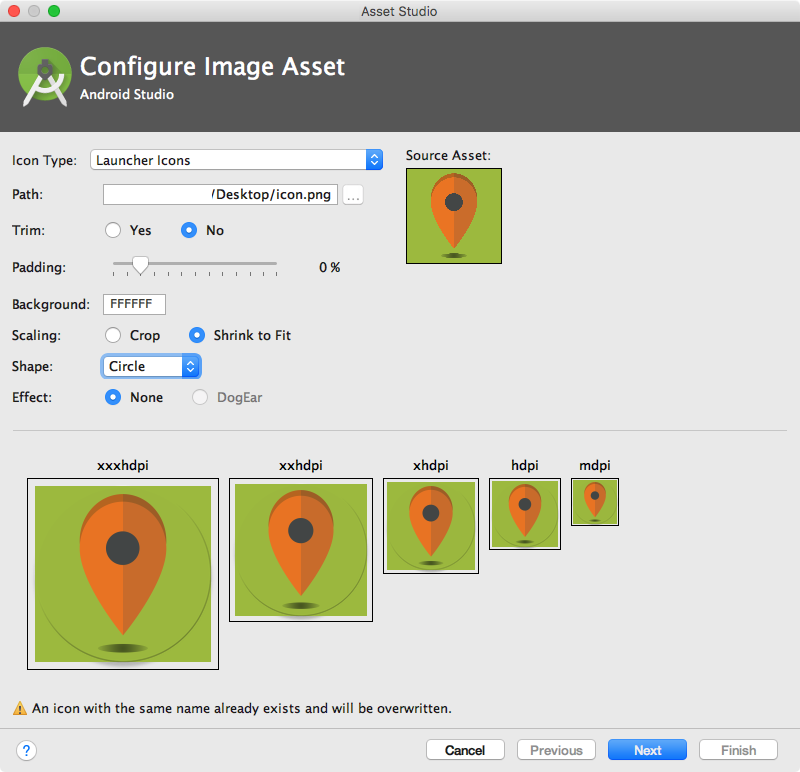Open the Icon Type dropdown
This screenshot has height=772, width=800.
237,160
